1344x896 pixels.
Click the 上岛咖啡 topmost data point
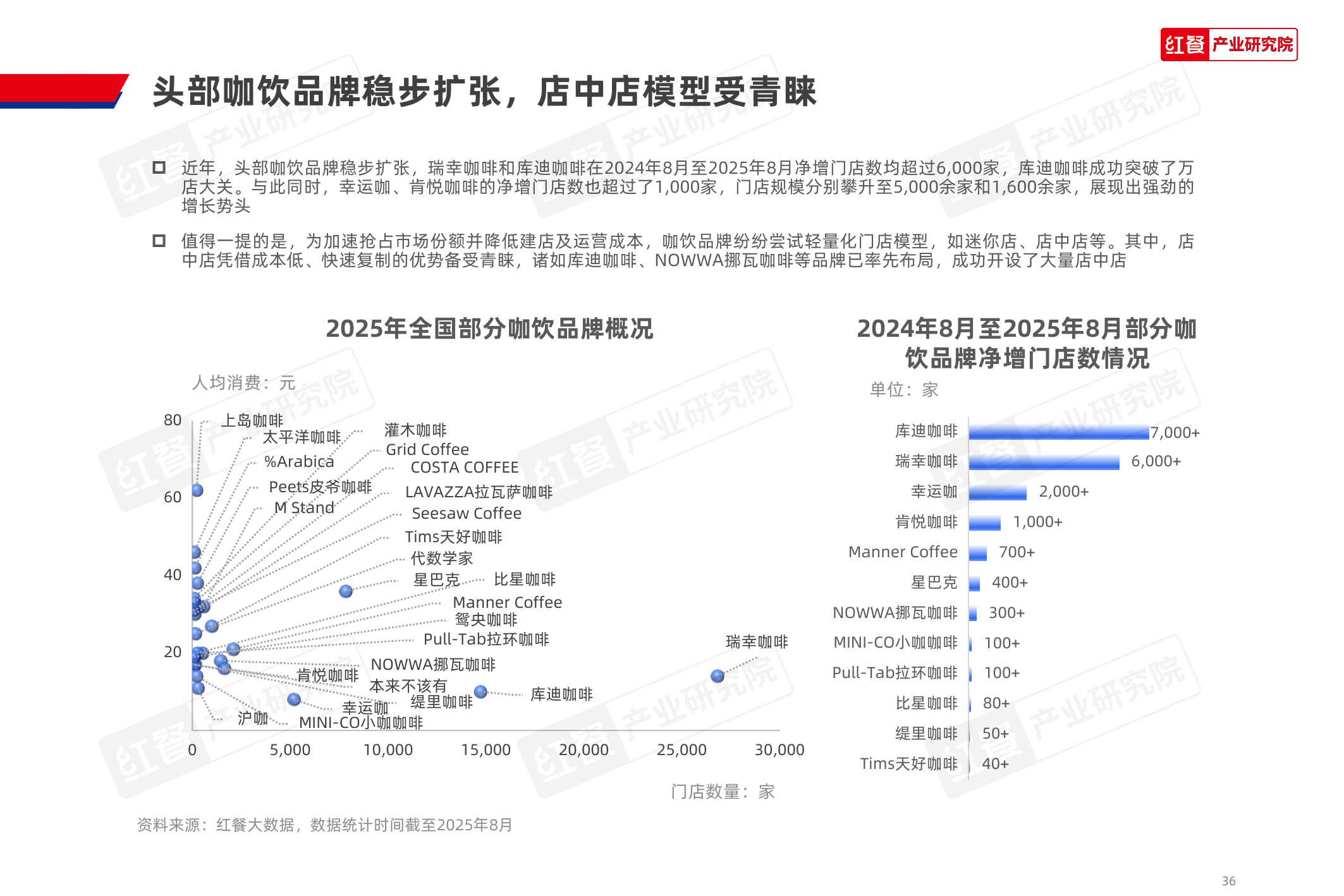[x=197, y=490]
